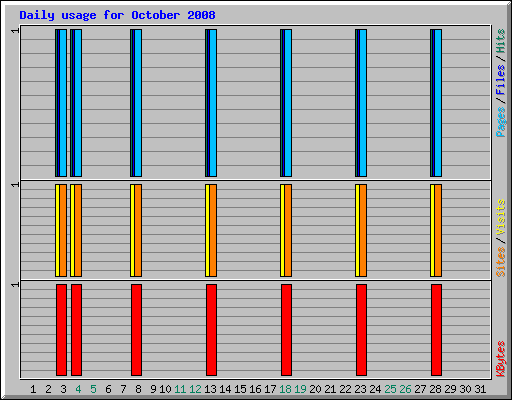Select the cyan Pages bar for day 8
The height and width of the screenshot is (400, 512).
[x=138, y=103]
